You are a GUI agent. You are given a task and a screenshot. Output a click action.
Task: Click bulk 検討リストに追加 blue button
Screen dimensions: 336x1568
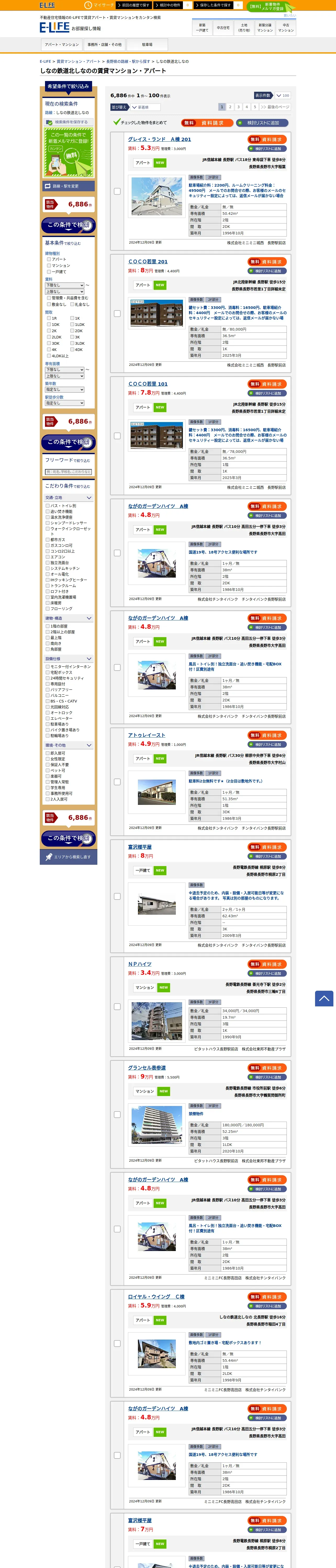click(x=262, y=122)
